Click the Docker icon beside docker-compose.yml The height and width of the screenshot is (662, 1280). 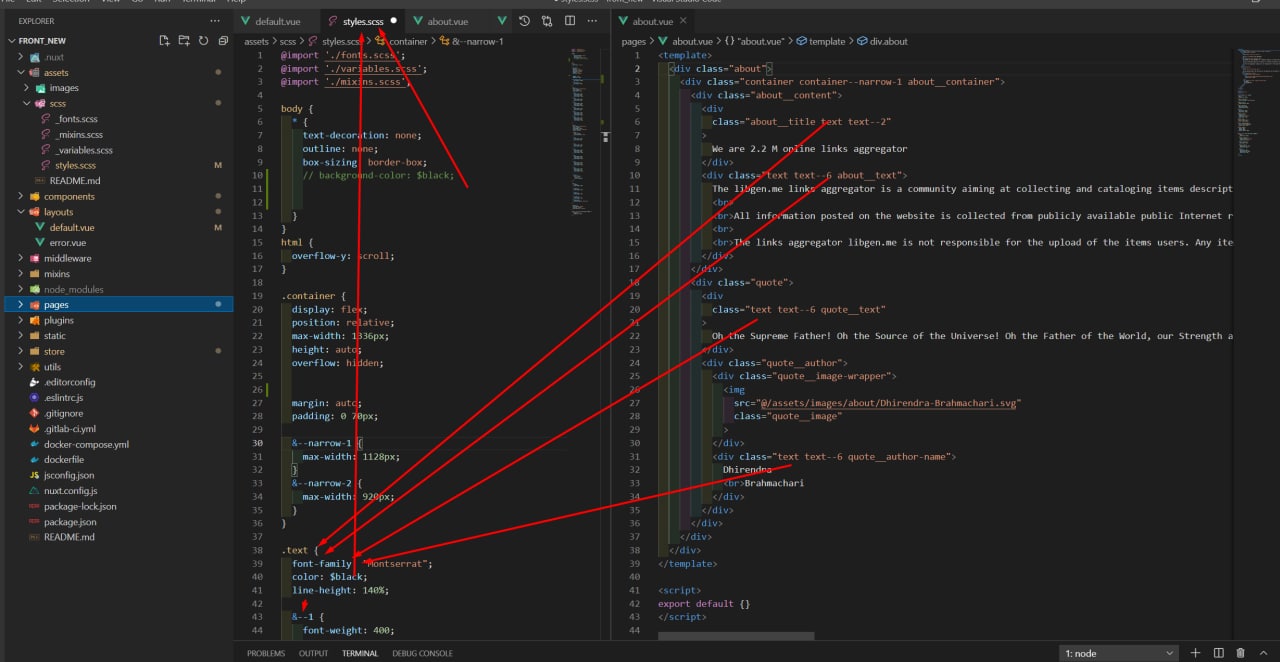(34, 444)
